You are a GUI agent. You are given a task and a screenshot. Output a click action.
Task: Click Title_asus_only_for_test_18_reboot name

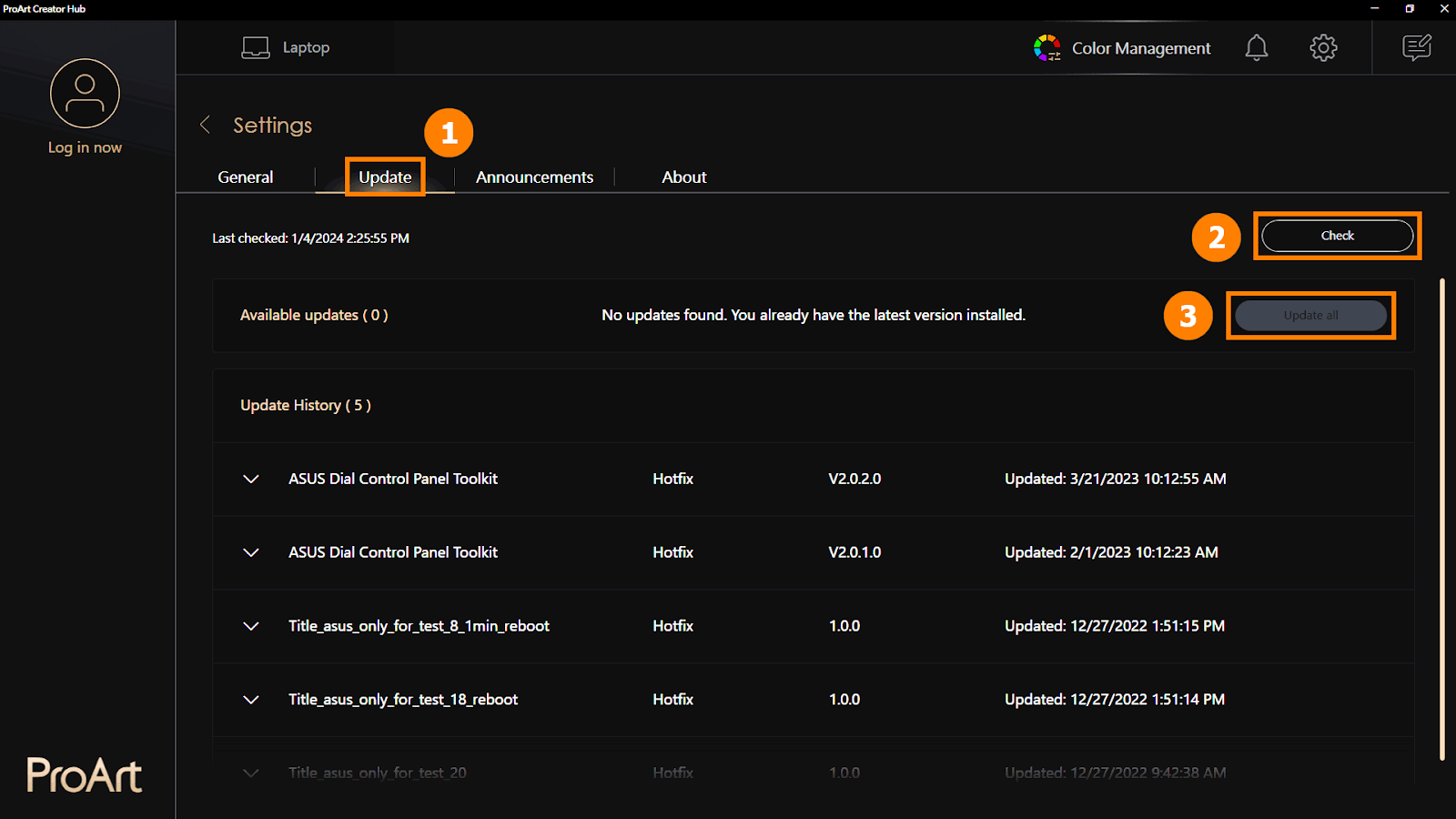tap(403, 700)
